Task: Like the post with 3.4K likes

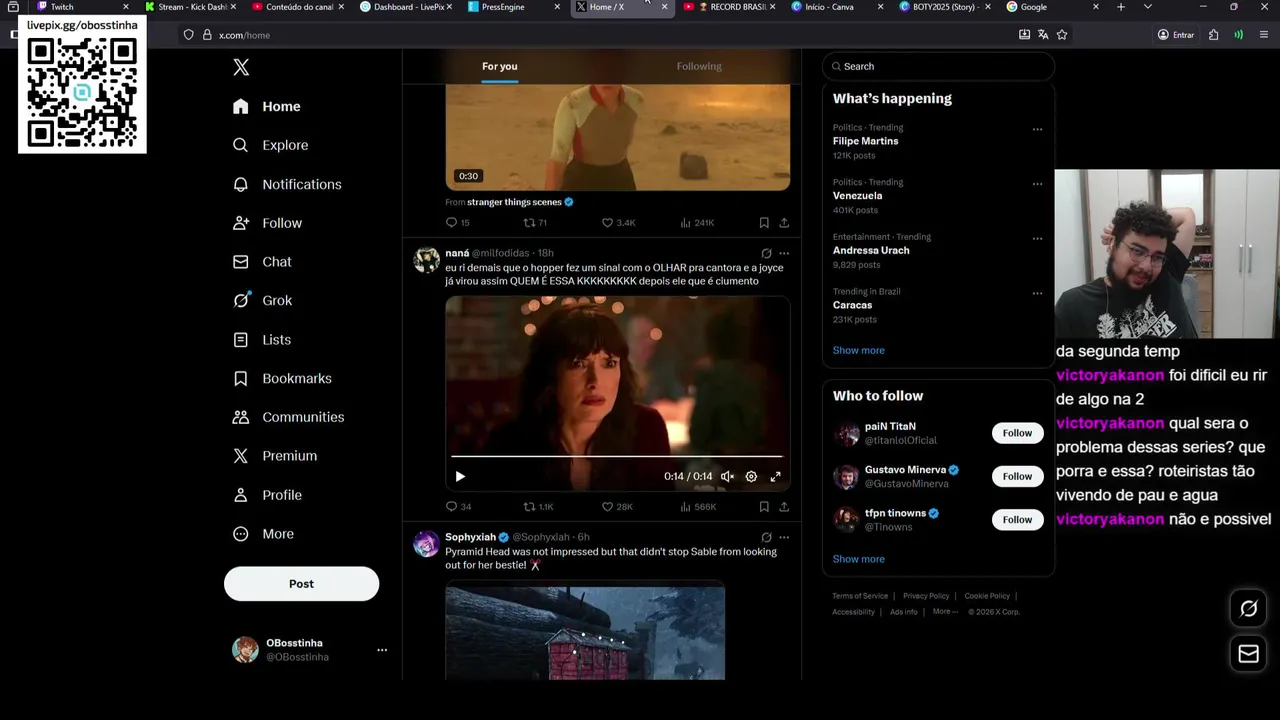Action: tap(618, 223)
